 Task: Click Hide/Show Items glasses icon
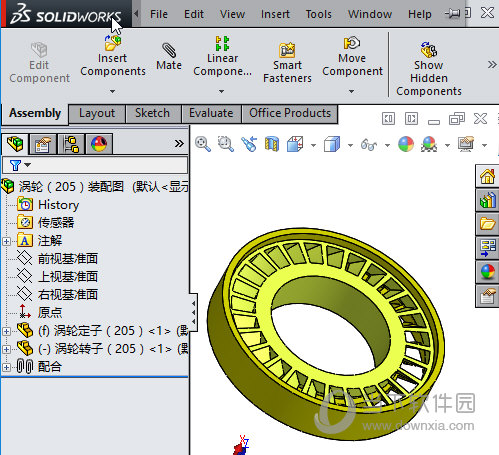(369, 145)
